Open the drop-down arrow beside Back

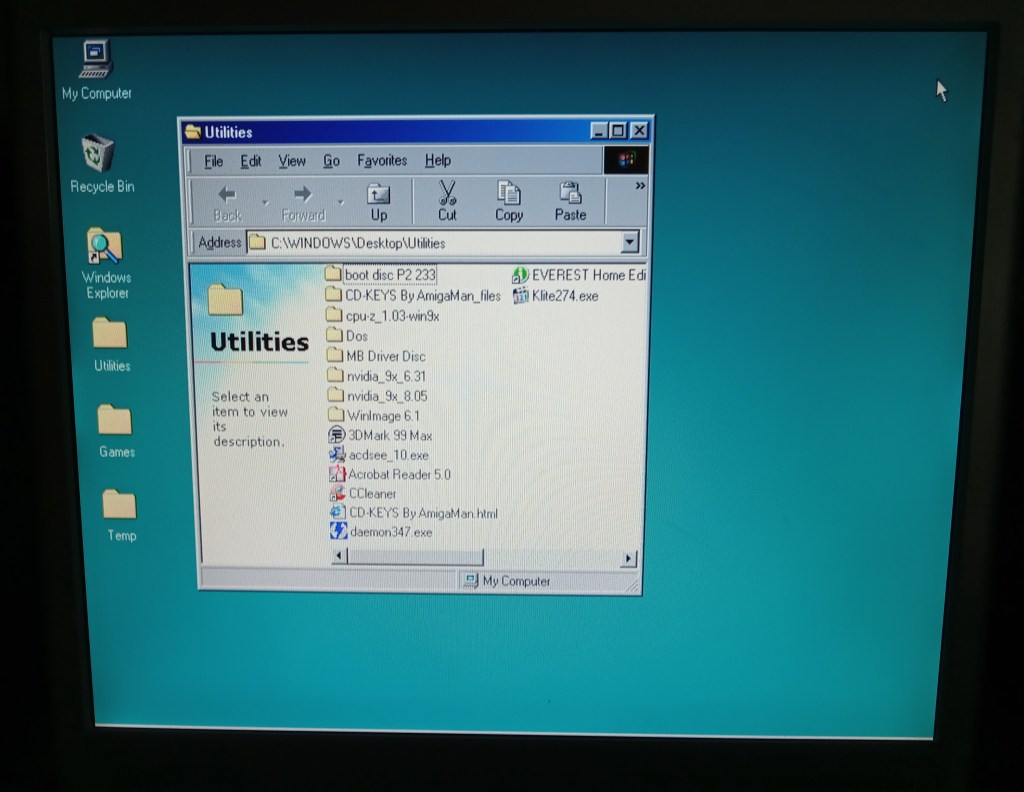(265, 203)
